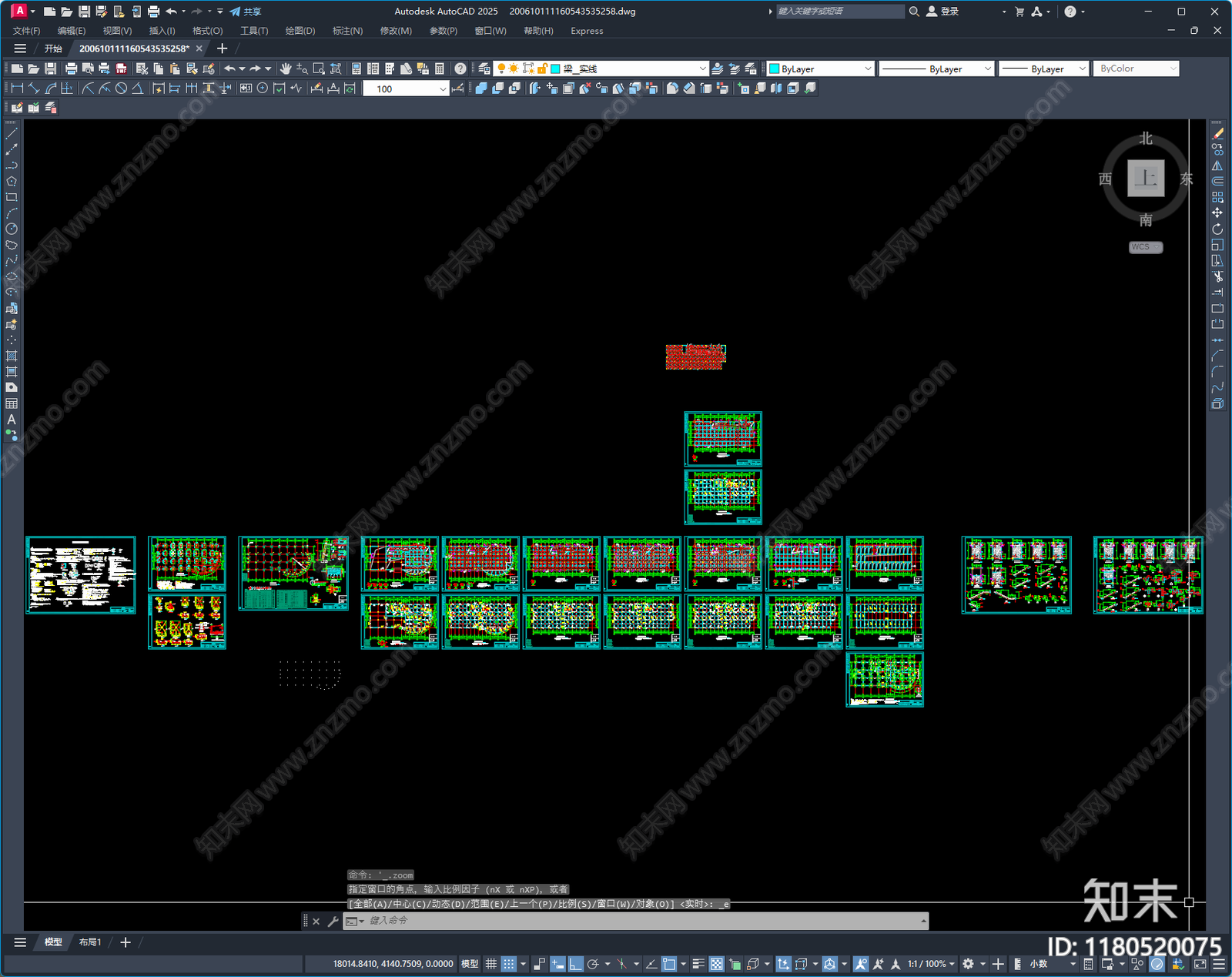Open the Layer Properties Manager icon
Viewport: 1232px width, 977px height.
coord(484,69)
